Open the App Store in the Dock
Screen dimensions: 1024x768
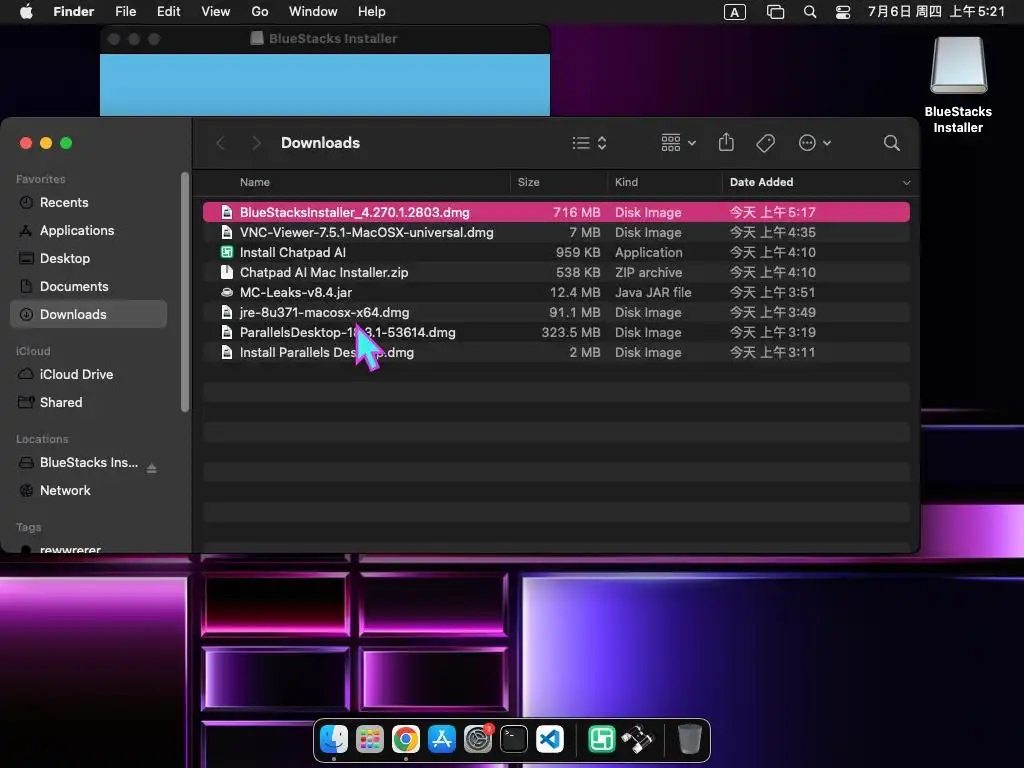(x=441, y=739)
